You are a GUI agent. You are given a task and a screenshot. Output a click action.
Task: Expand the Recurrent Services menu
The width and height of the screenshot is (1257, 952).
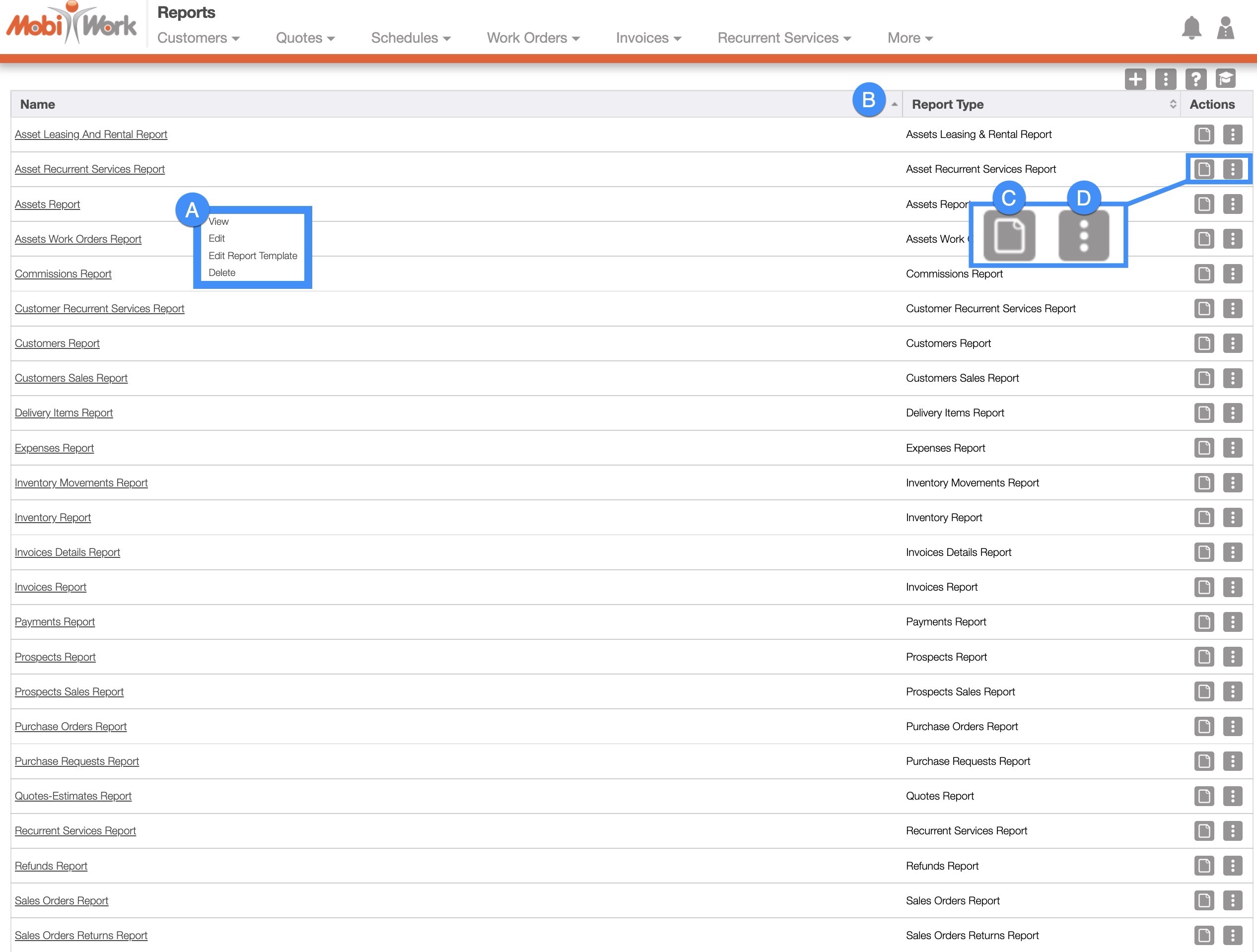tap(783, 38)
